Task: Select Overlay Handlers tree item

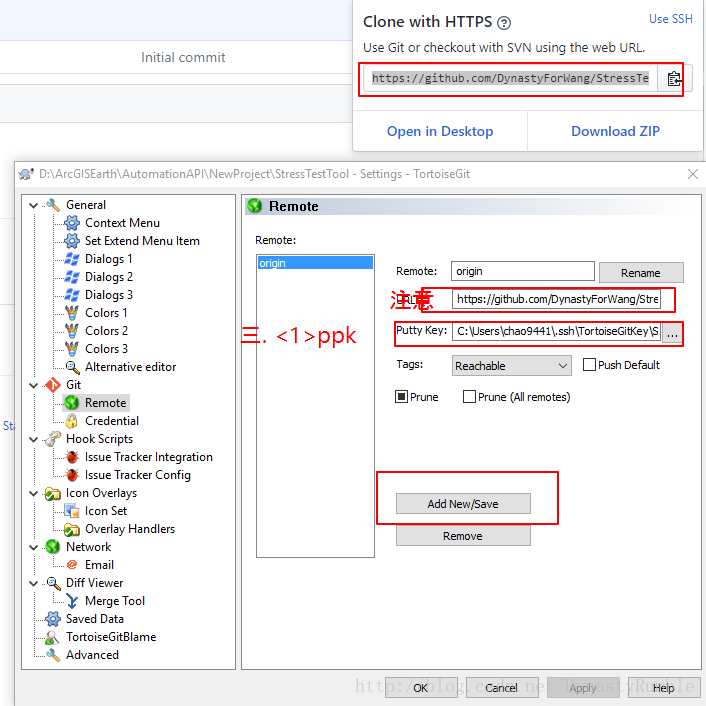Action: point(130,529)
